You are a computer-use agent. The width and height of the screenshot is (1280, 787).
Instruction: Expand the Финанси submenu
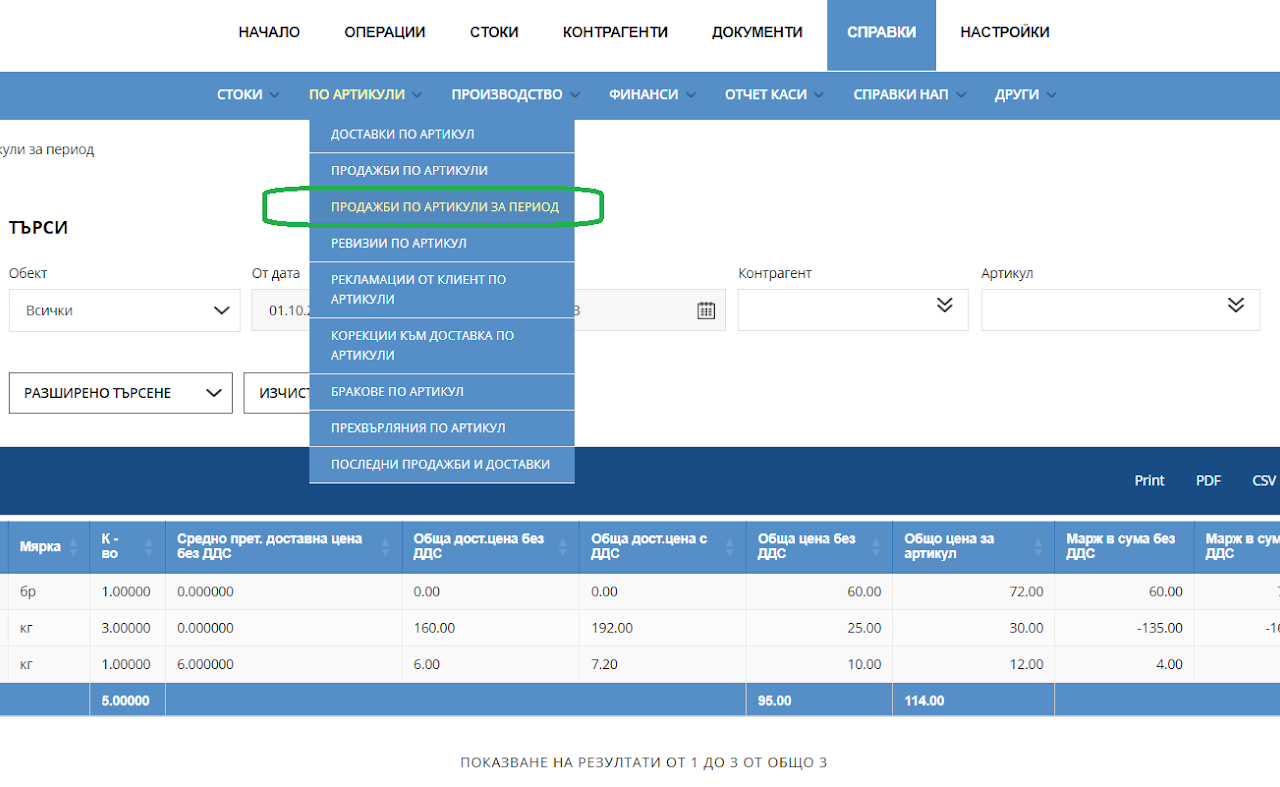point(652,95)
